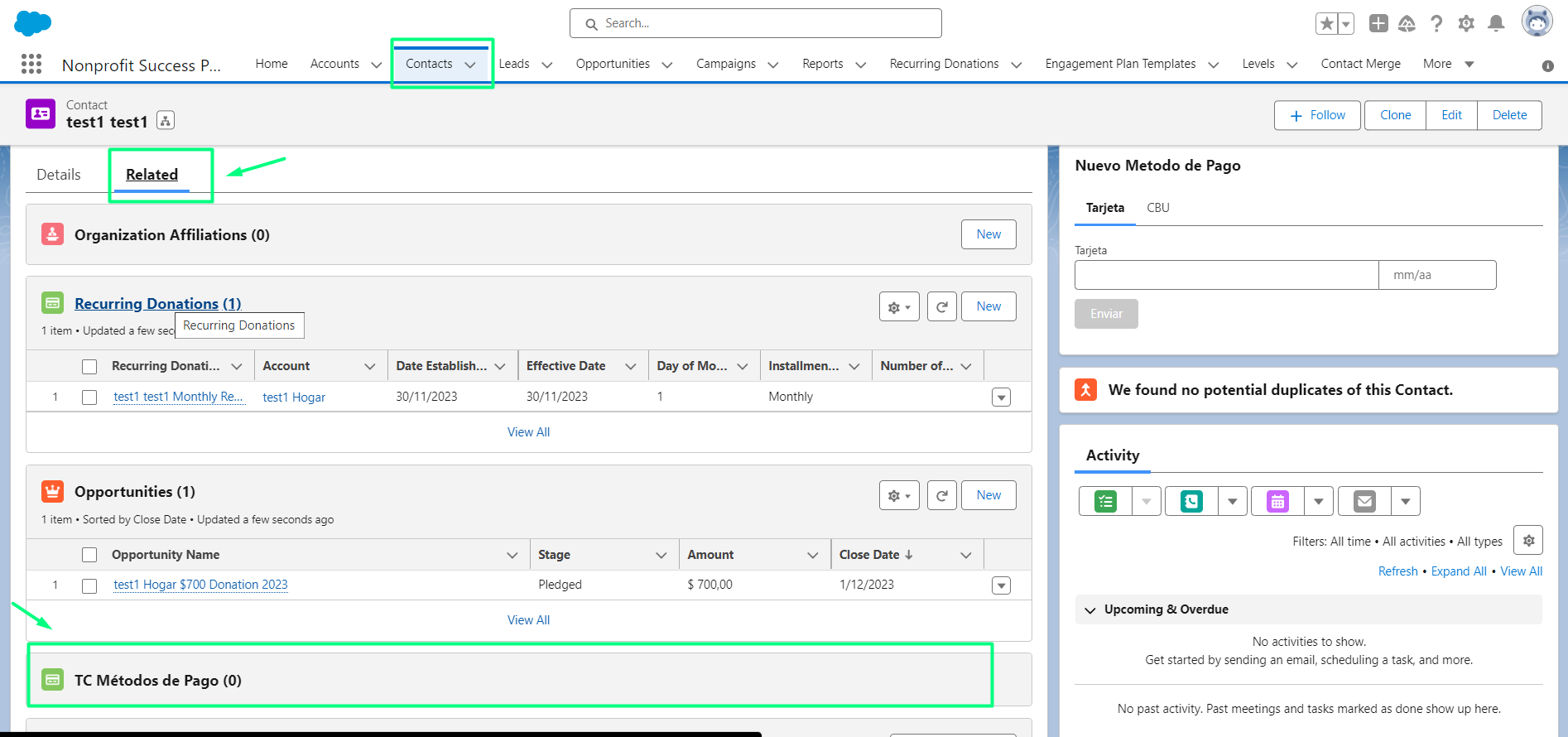Open the Salesforce Help question mark
The image size is (1568, 737).
[x=1436, y=23]
